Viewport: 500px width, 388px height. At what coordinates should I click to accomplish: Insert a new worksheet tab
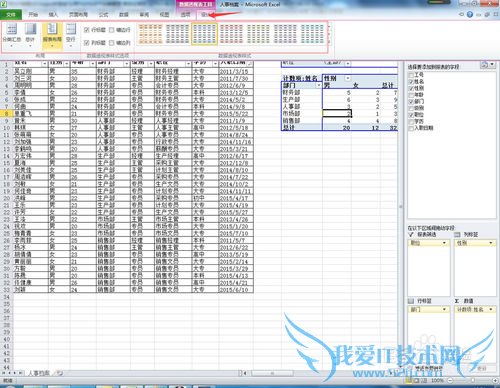[x=59, y=373]
